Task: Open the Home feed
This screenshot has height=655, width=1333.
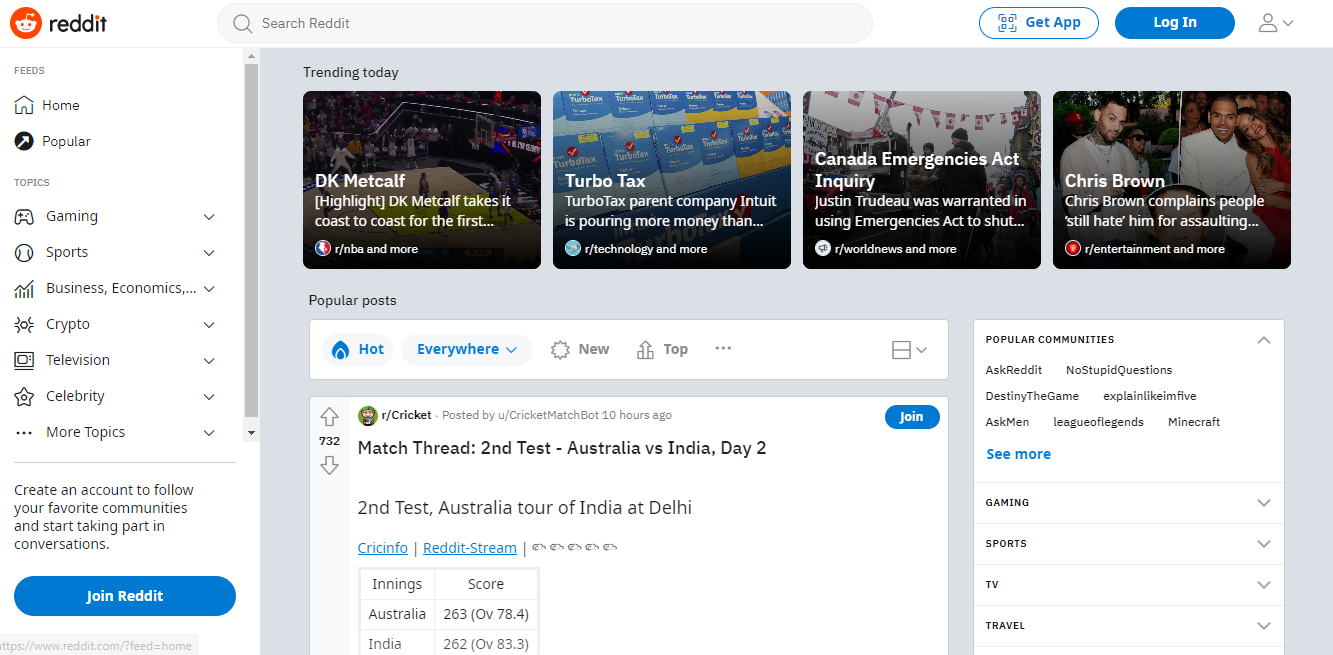Action: point(47,105)
